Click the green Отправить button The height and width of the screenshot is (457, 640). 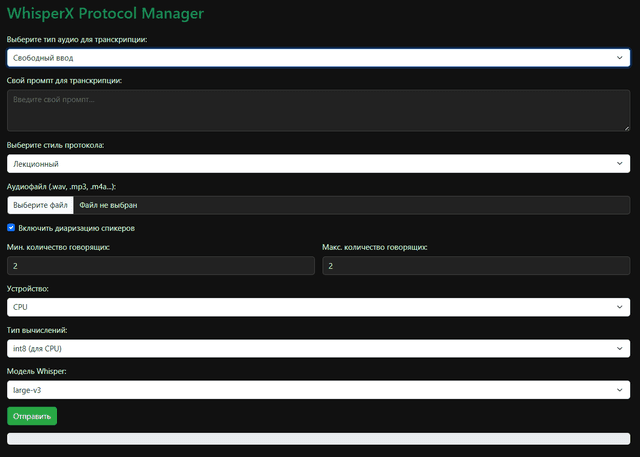pyautogui.click(x=32, y=416)
